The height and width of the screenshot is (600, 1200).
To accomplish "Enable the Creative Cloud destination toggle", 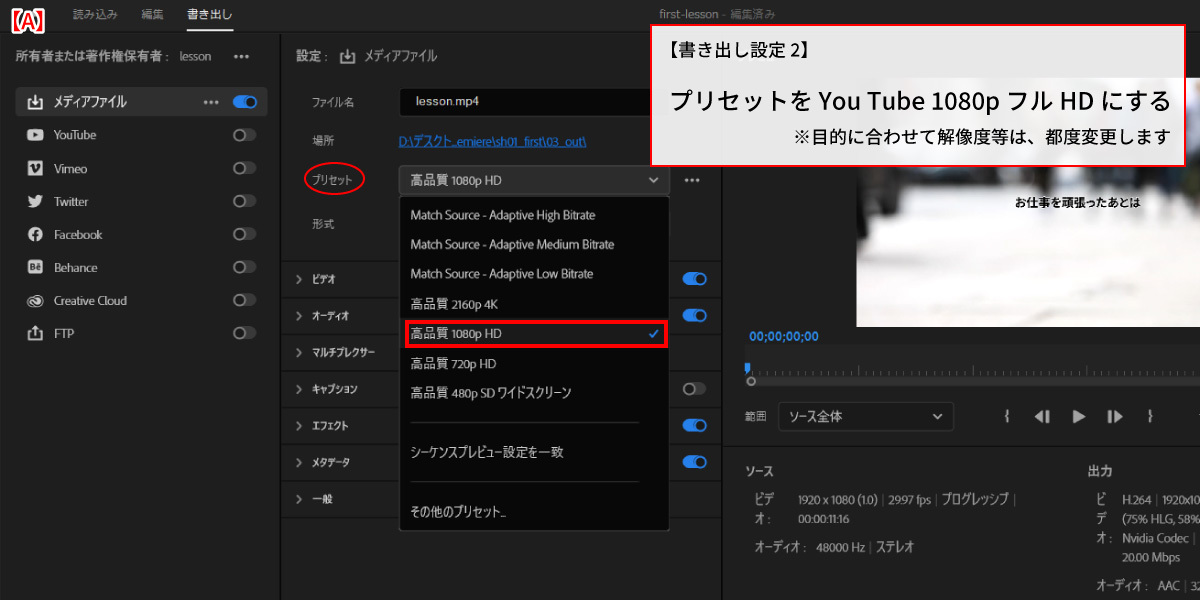I will pyautogui.click(x=244, y=300).
